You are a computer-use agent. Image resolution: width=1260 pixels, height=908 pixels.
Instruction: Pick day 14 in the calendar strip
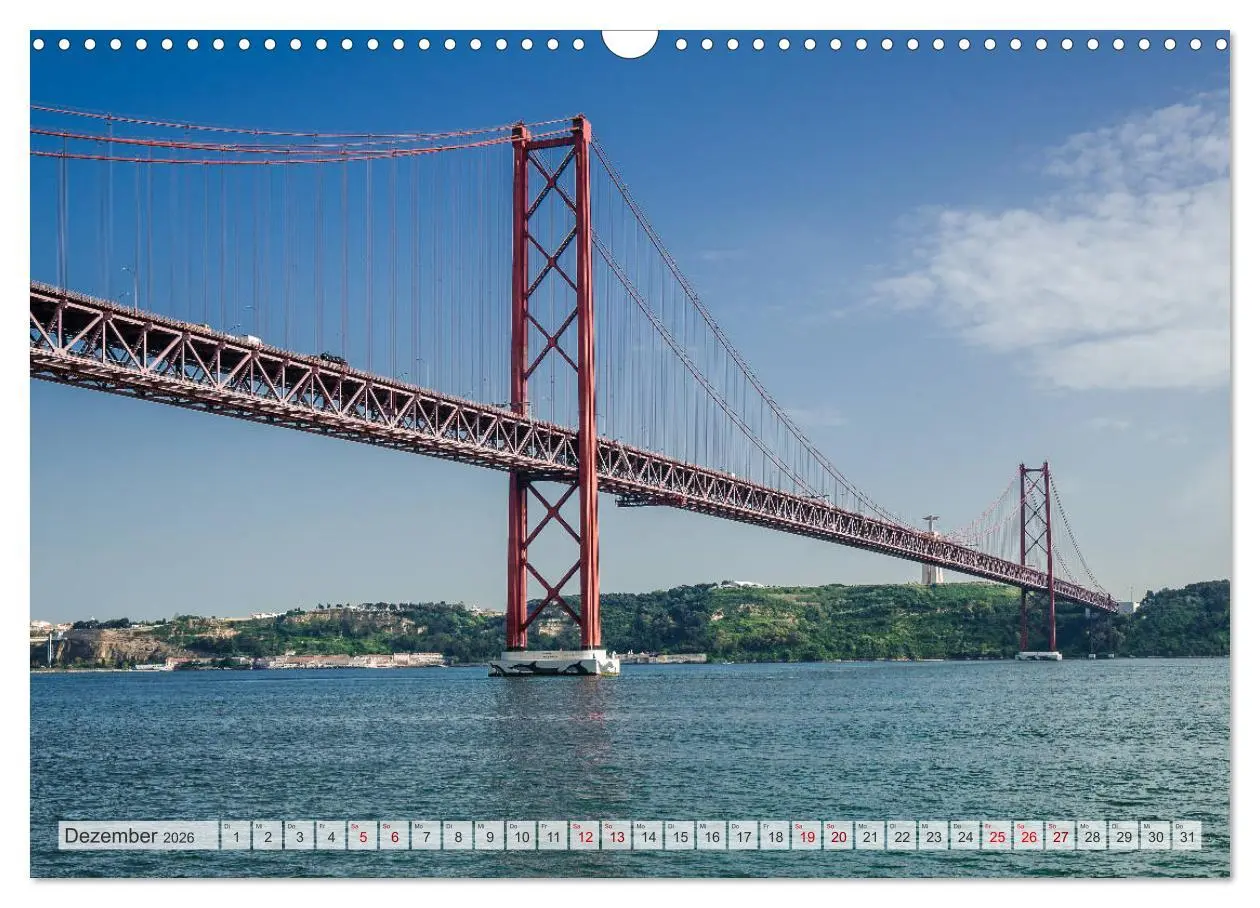coord(647,836)
